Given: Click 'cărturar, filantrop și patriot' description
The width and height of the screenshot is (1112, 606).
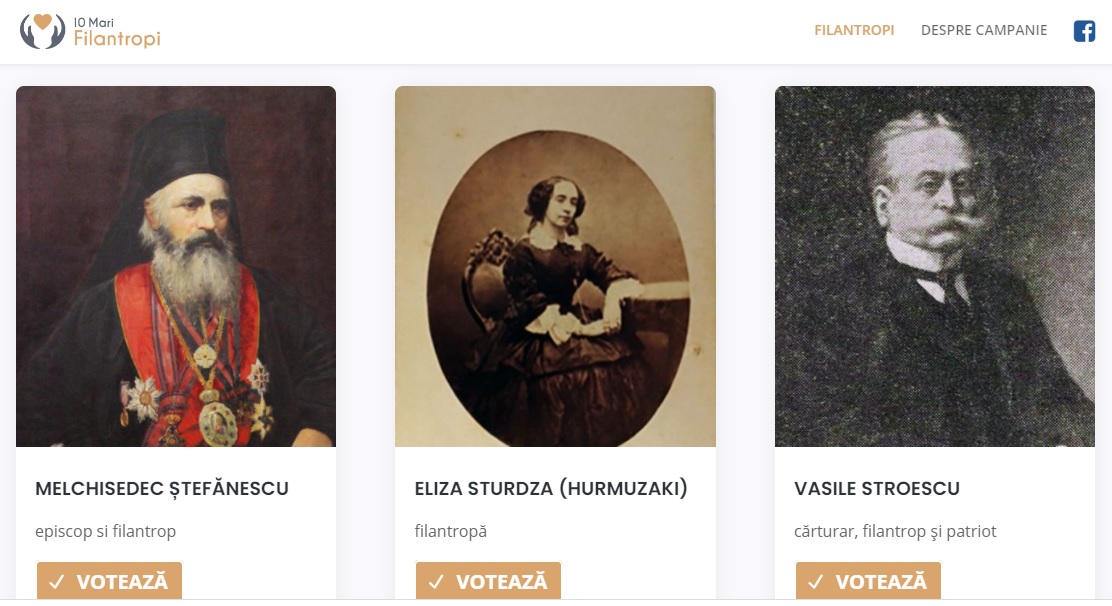Looking at the screenshot, I should (895, 531).
